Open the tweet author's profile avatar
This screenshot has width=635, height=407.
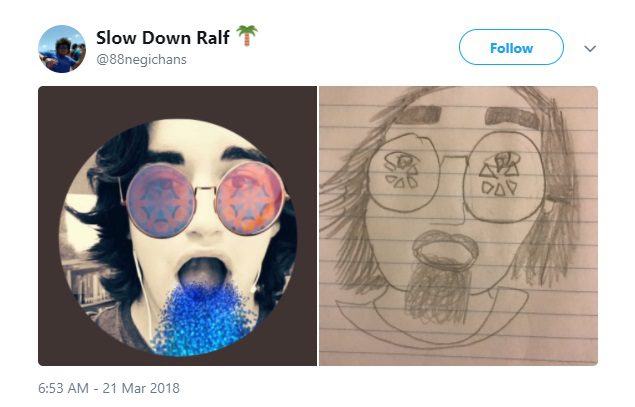click(x=62, y=49)
